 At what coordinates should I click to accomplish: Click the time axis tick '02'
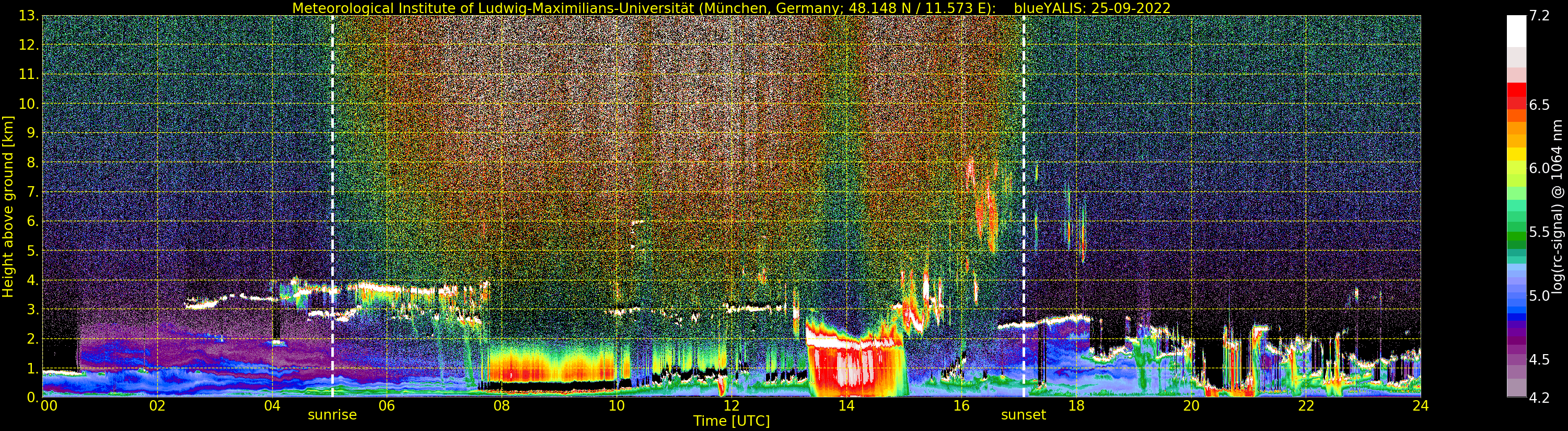157,405
